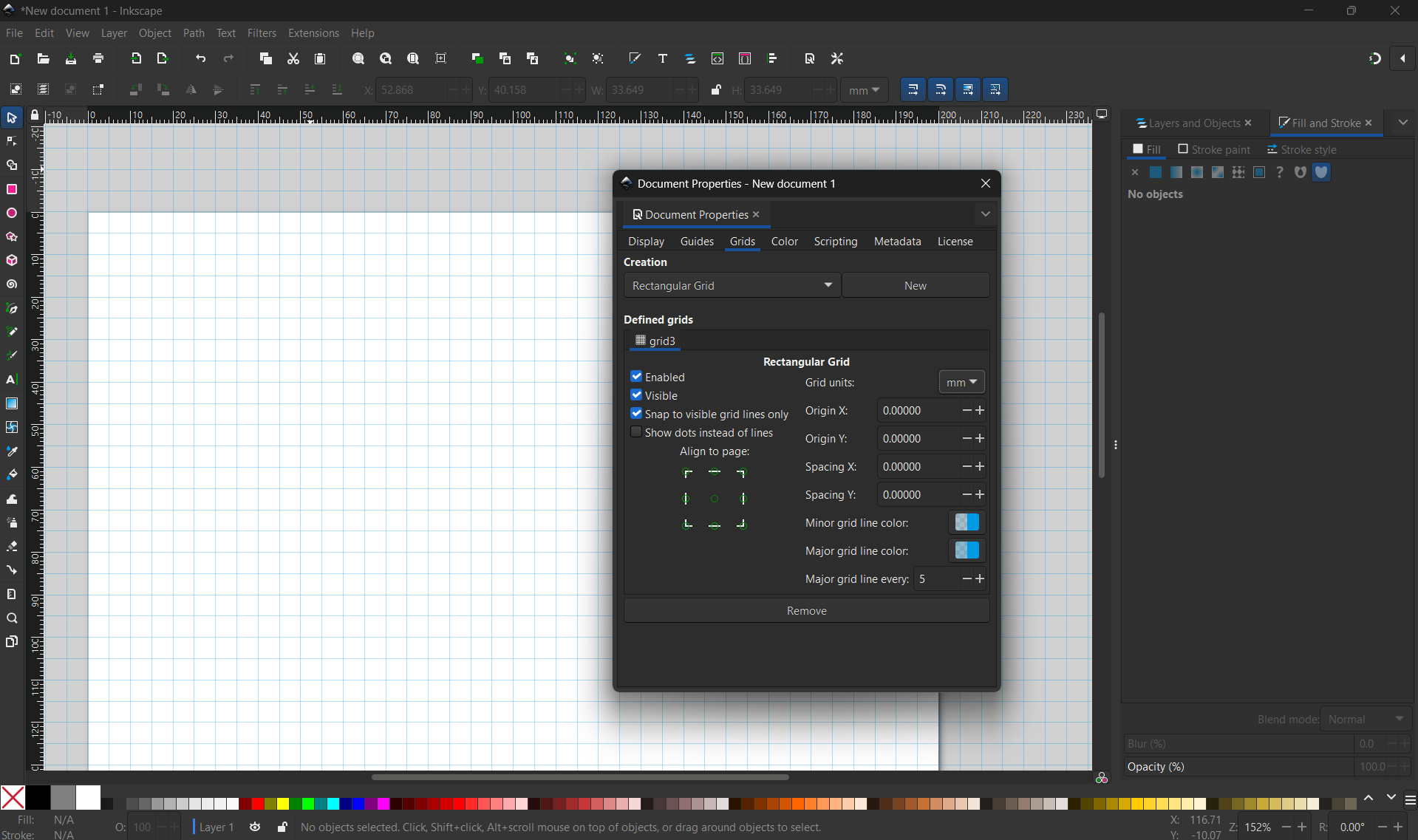Select the Selector arrow tool

12,117
